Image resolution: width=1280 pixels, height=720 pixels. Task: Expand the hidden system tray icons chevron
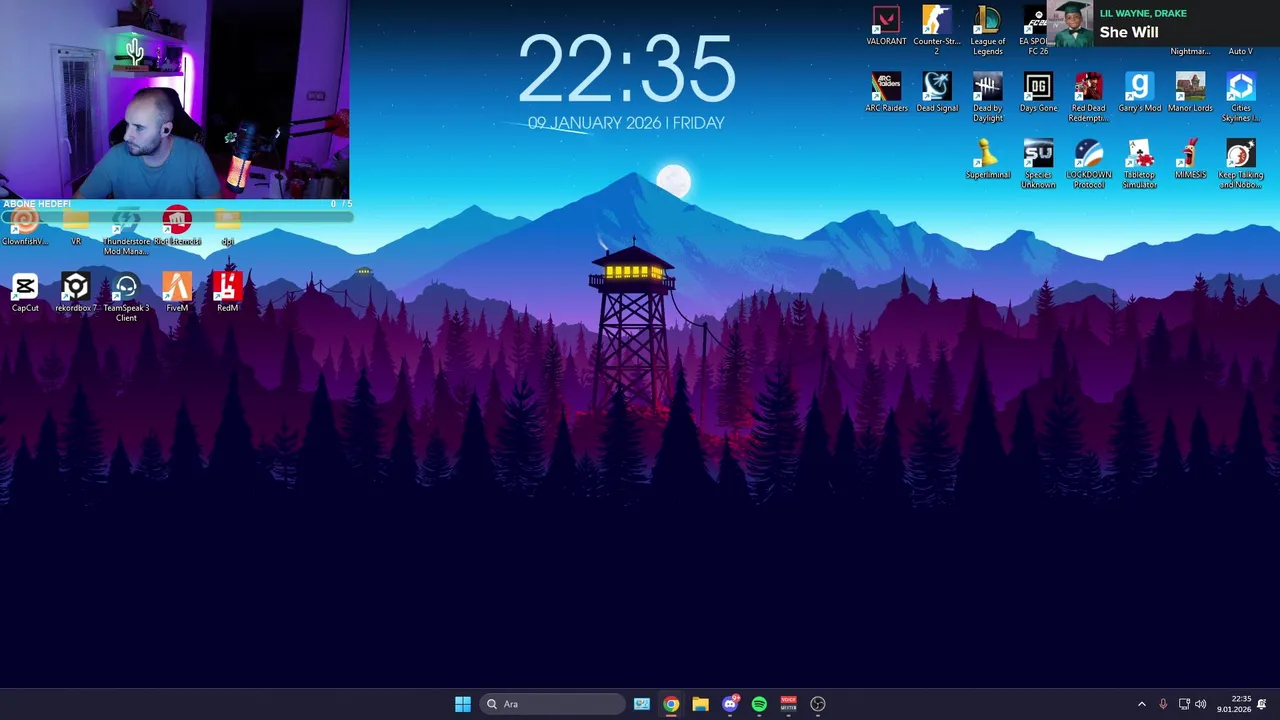1142,704
